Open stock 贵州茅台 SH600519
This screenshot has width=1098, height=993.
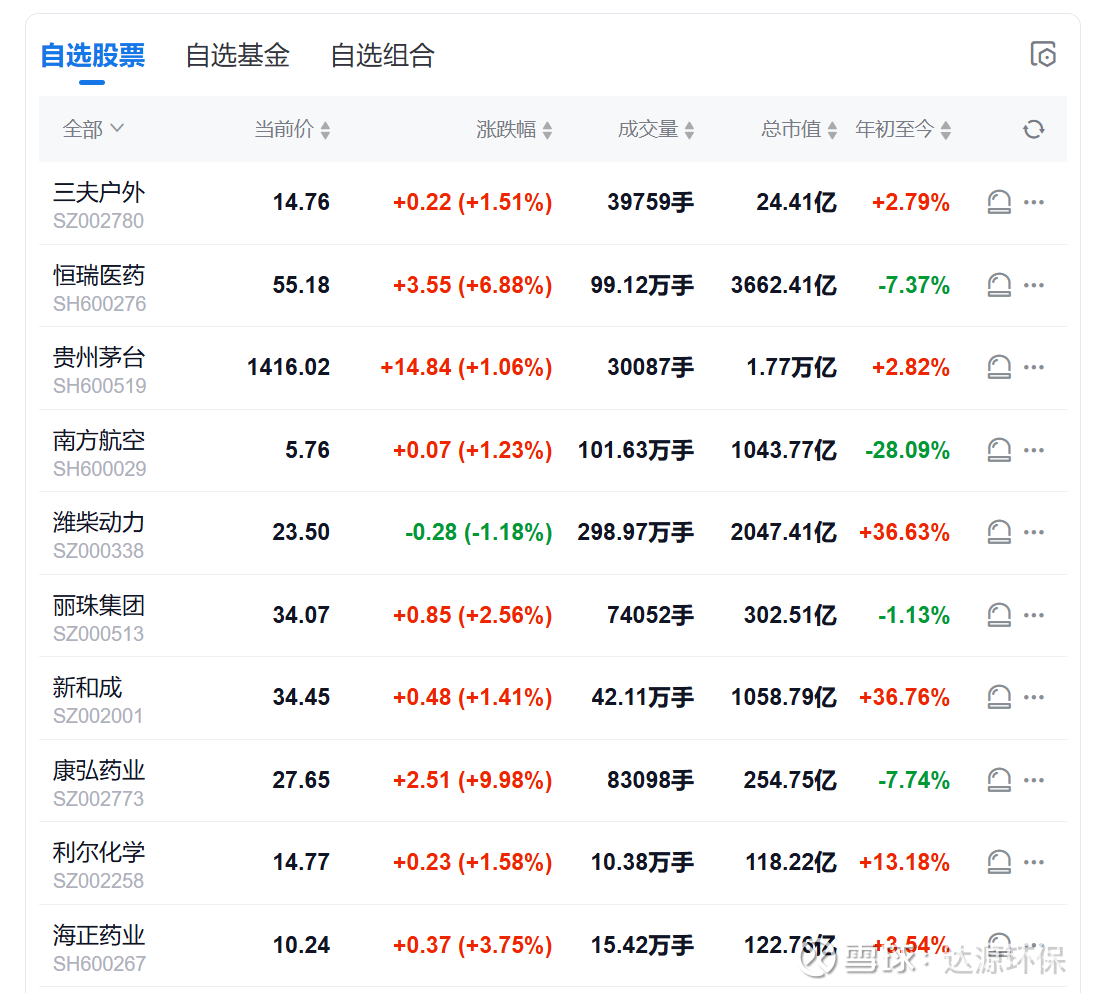pyautogui.click(x=99, y=369)
